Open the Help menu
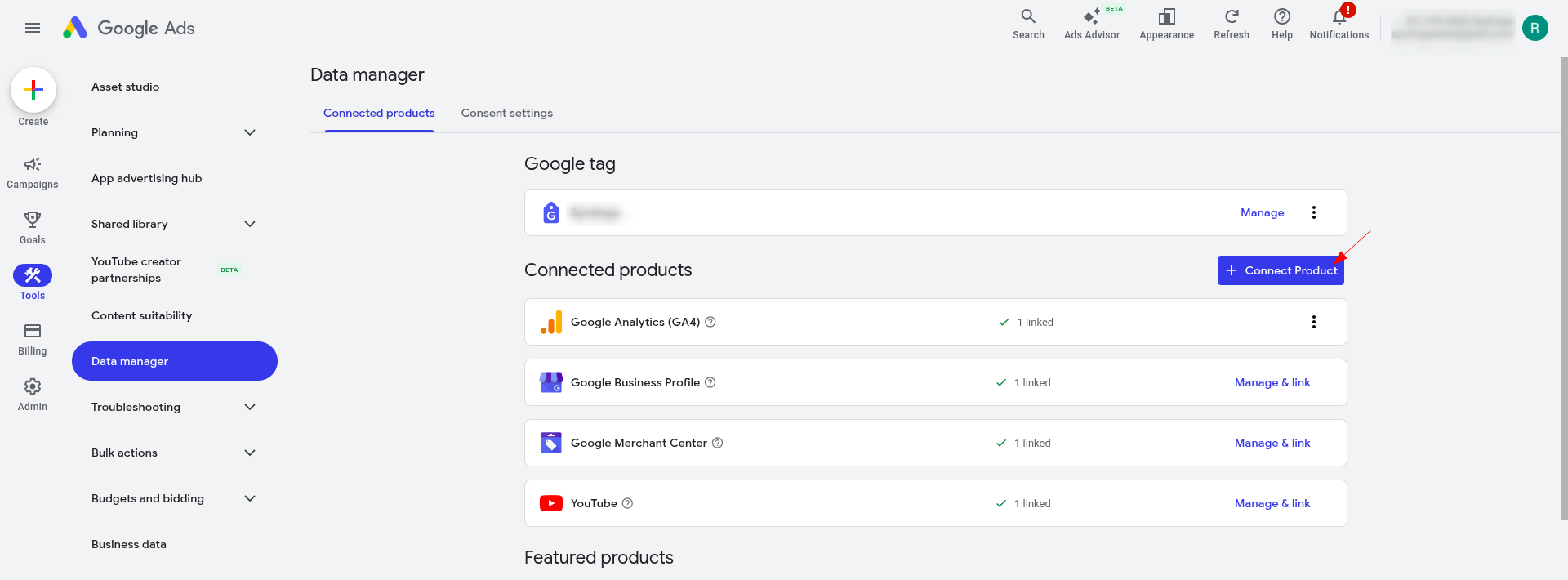Viewport: 1568px width, 580px height. pyautogui.click(x=1282, y=24)
